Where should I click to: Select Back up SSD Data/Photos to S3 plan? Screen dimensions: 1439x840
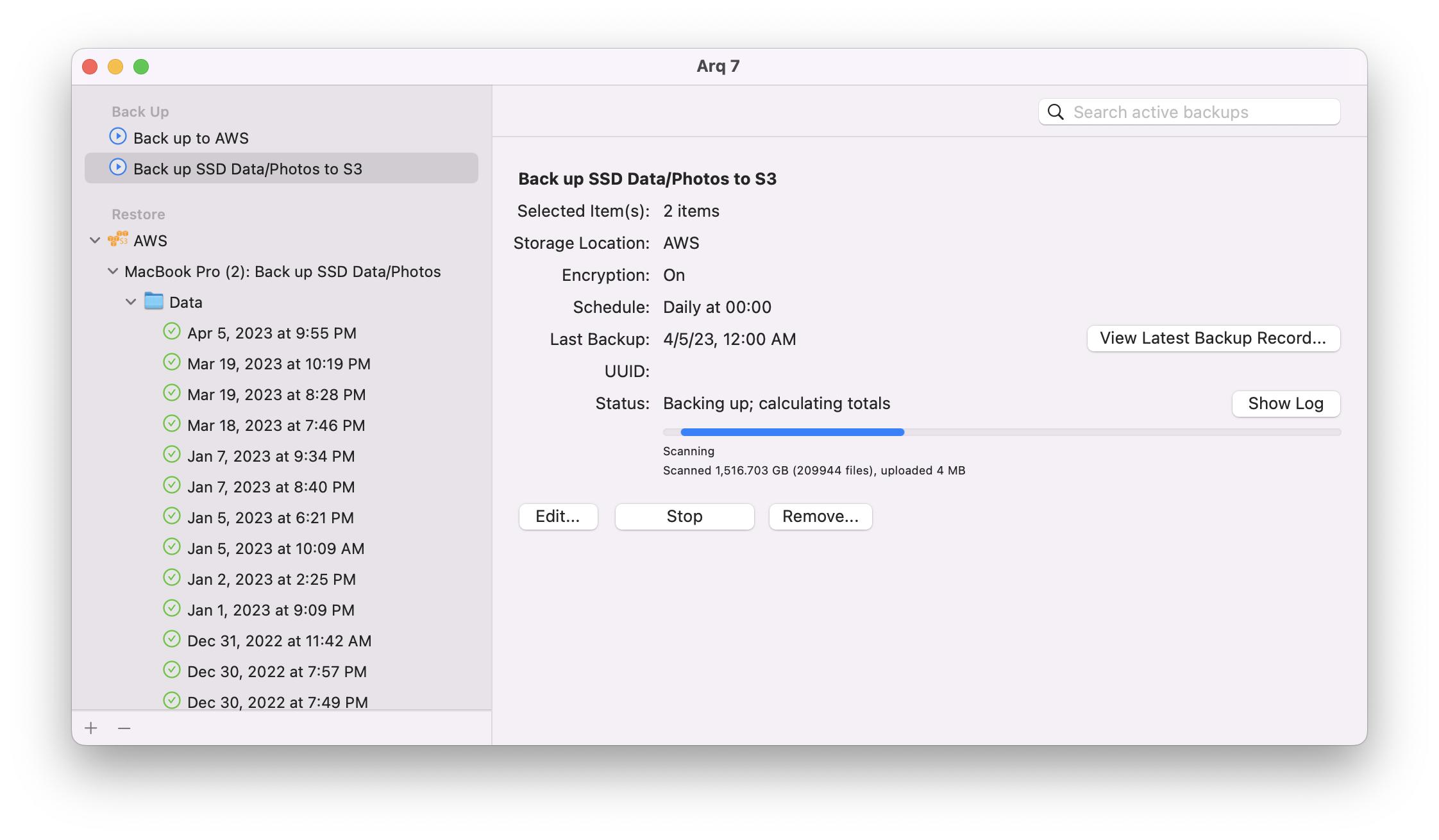(281, 168)
